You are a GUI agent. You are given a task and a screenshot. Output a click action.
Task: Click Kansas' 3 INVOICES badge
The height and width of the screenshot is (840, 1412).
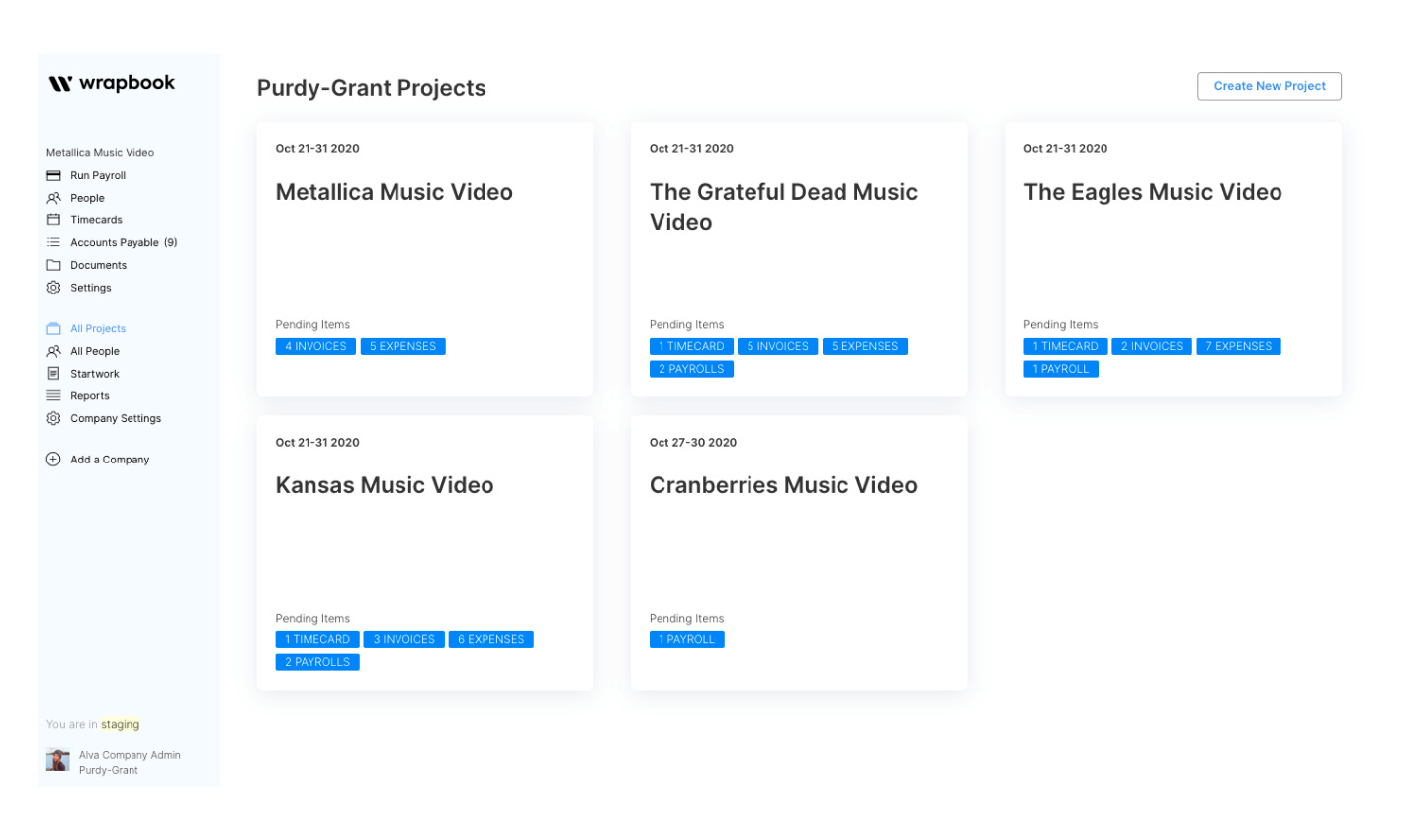pyautogui.click(x=403, y=639)
